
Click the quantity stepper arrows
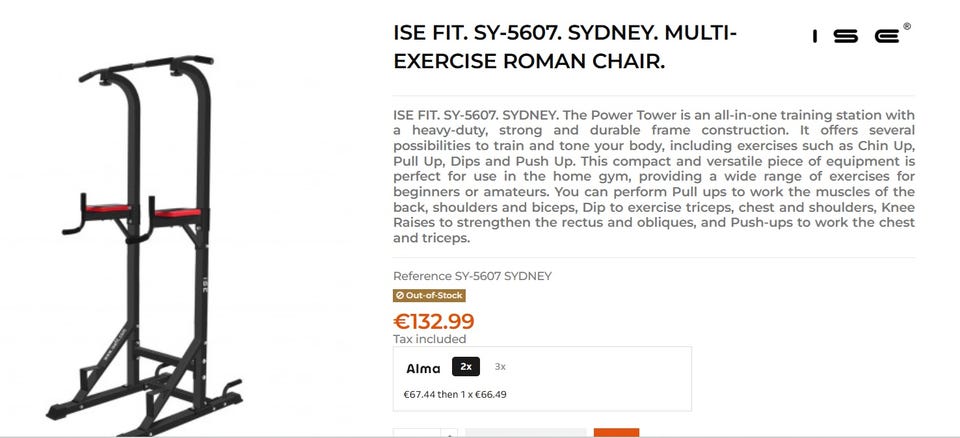point(449,433)
